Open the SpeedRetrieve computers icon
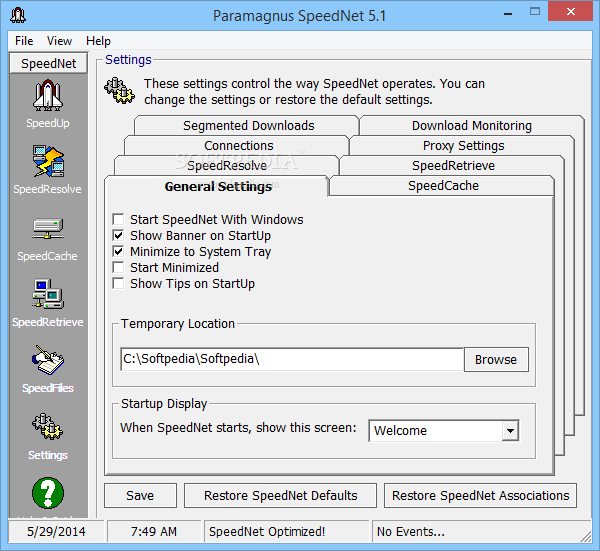 (x=48, y=294)
